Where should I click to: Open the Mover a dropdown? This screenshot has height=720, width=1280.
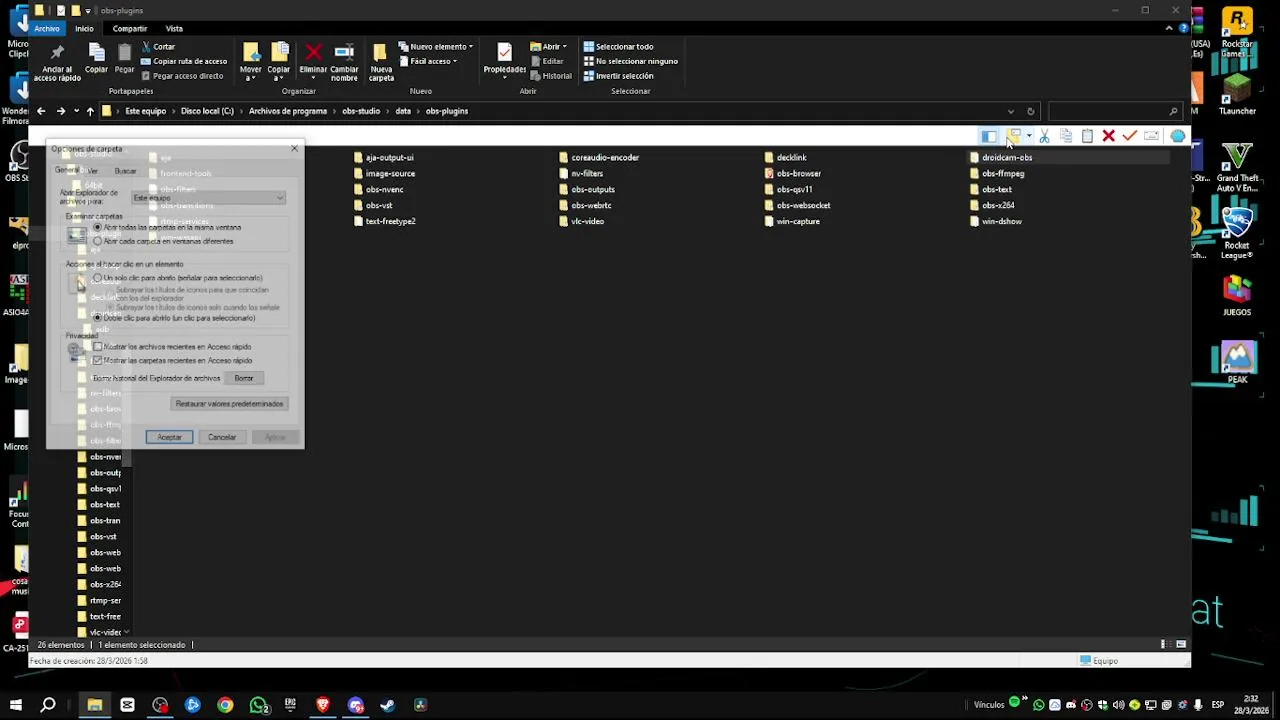pyautogui.click(x=250, y=62)
